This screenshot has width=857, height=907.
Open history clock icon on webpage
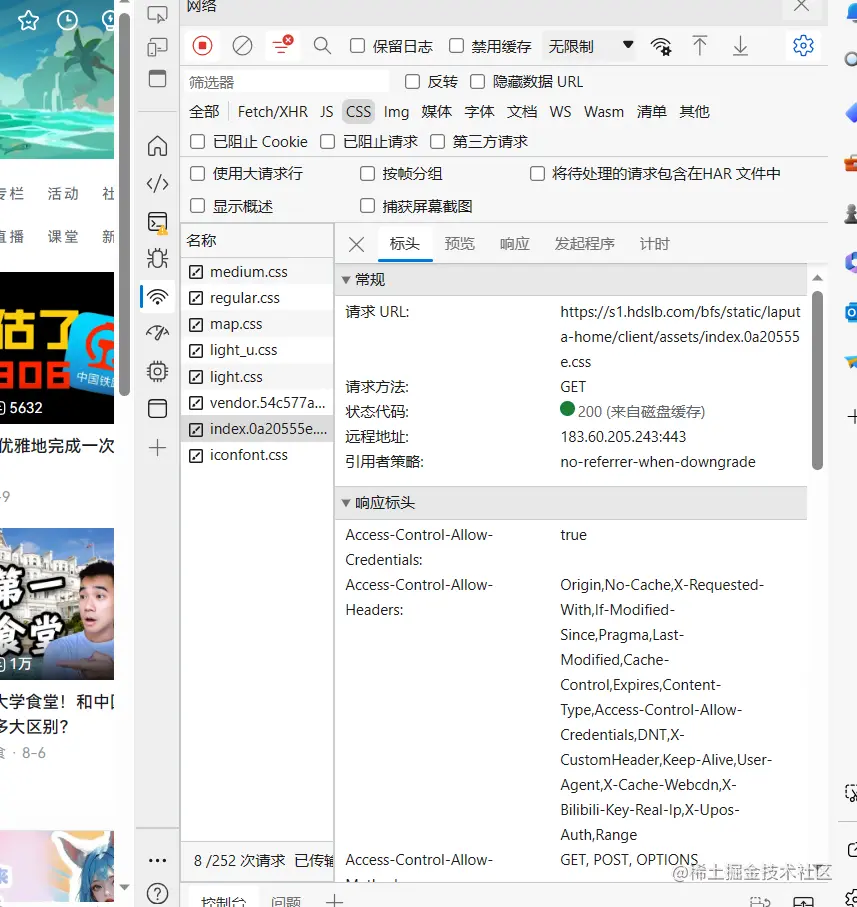[68, 21]
